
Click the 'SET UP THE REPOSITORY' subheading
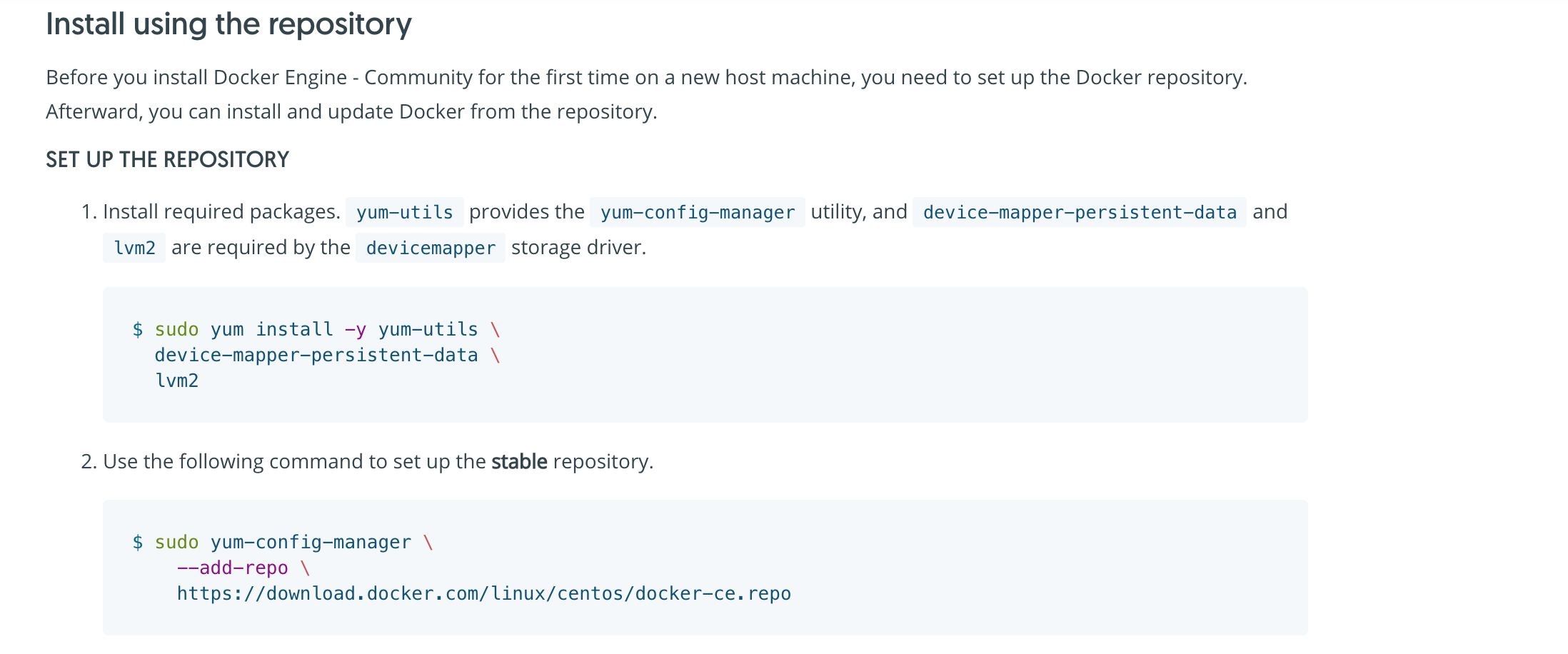click(168, 159)
